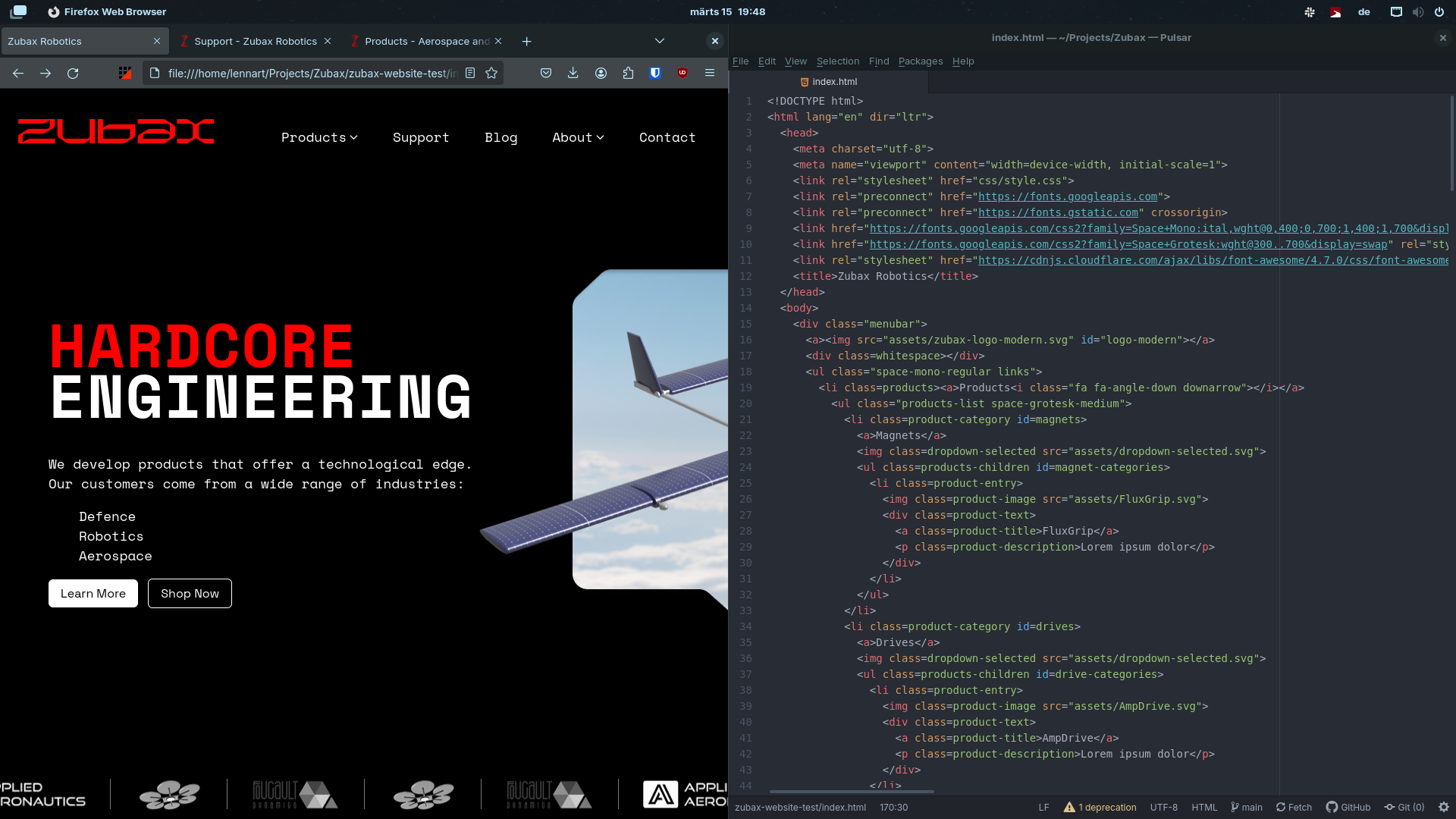Open Firefox downloads panel
This screenshot has width=1456, height=819.
(573, 74)
